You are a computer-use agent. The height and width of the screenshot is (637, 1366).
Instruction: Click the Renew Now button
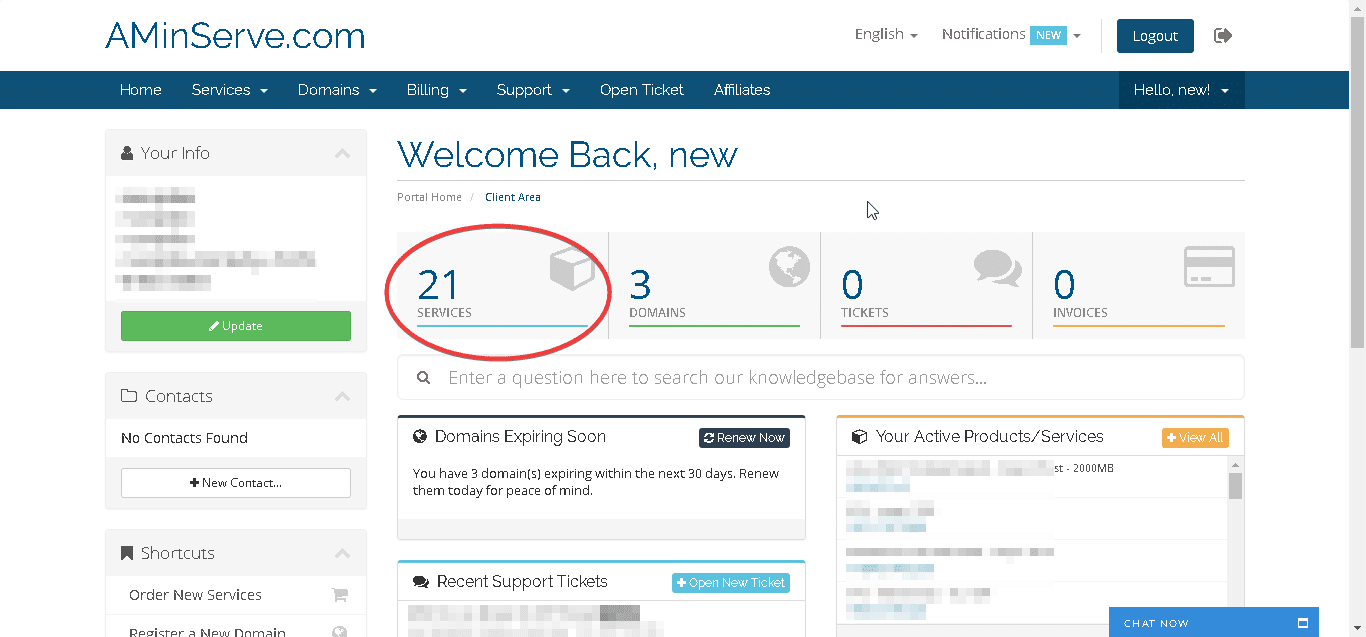pos(744,438)
